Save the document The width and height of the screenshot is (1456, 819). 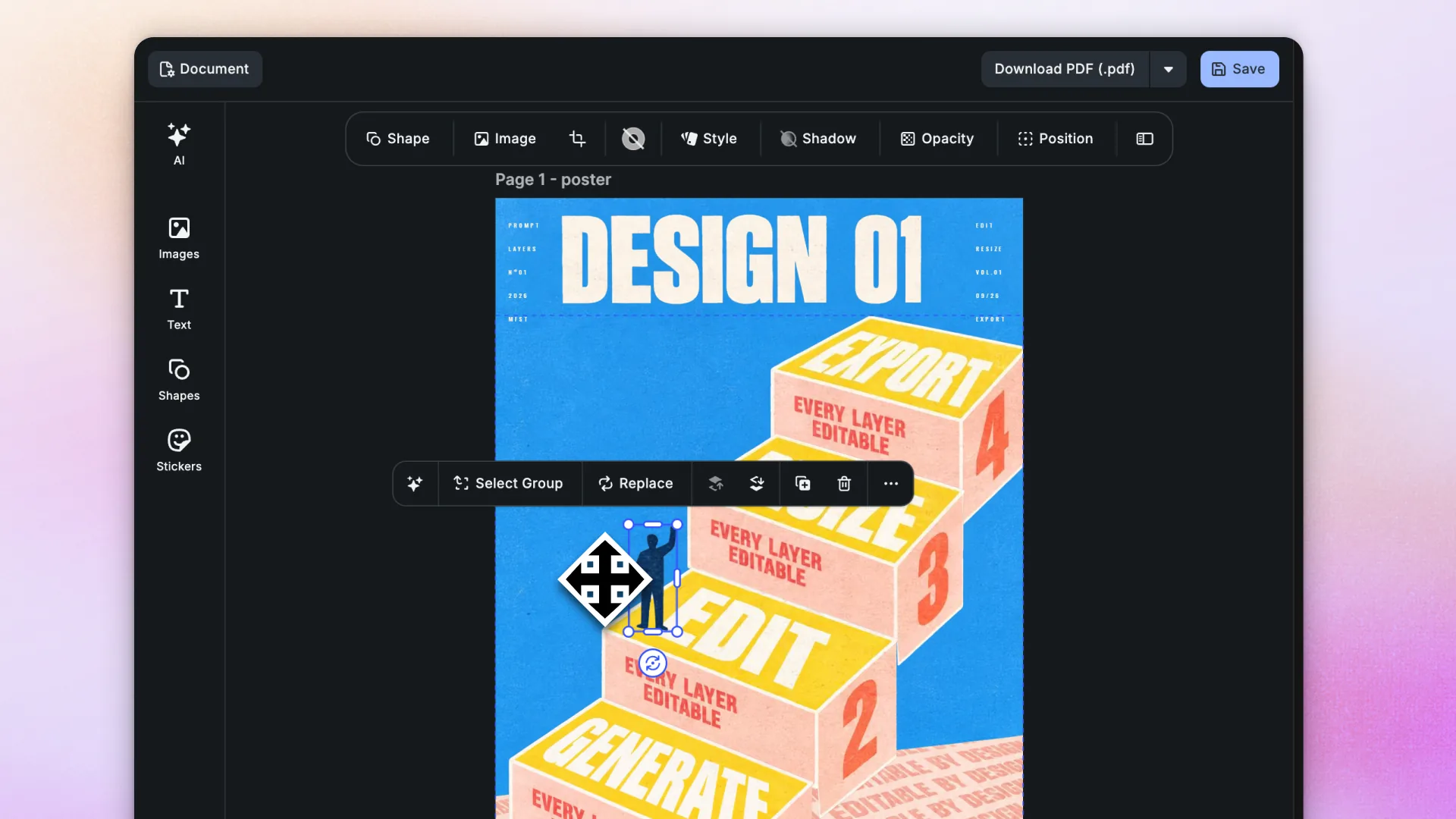(1239, 69)
